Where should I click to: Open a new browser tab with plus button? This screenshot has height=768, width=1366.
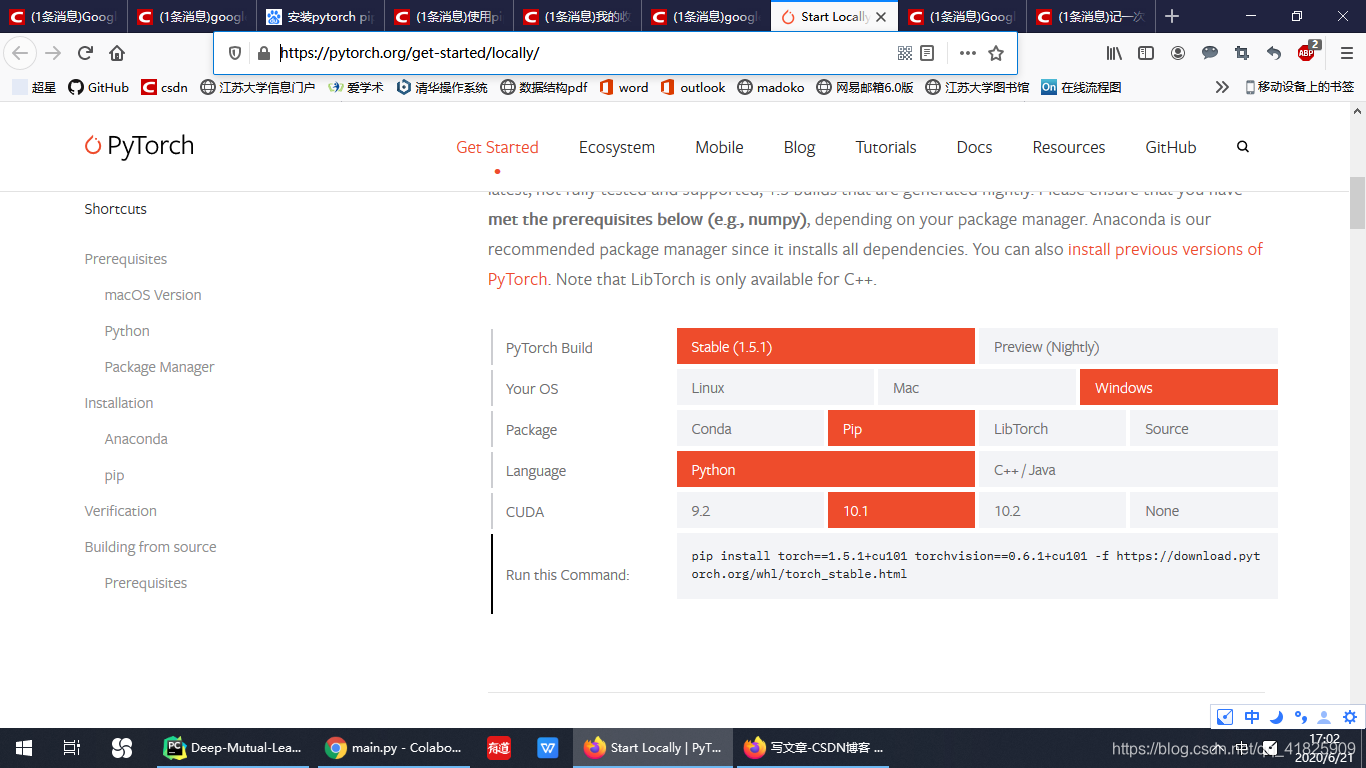point(1172,16)
